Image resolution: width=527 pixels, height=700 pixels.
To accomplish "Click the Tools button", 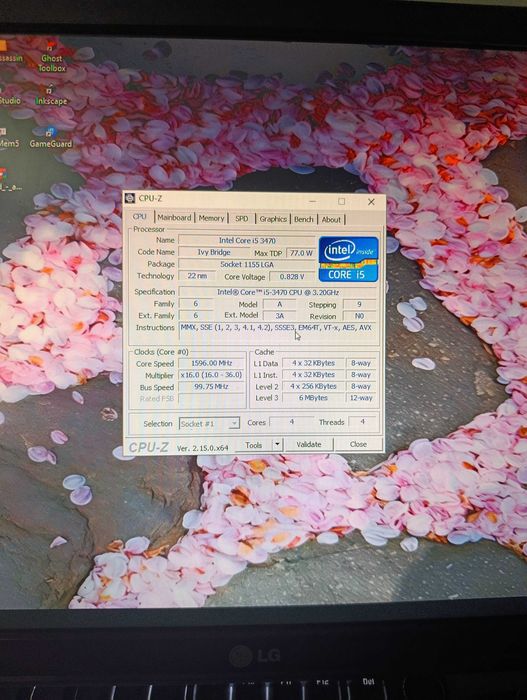I will click(x=254, y=445).
